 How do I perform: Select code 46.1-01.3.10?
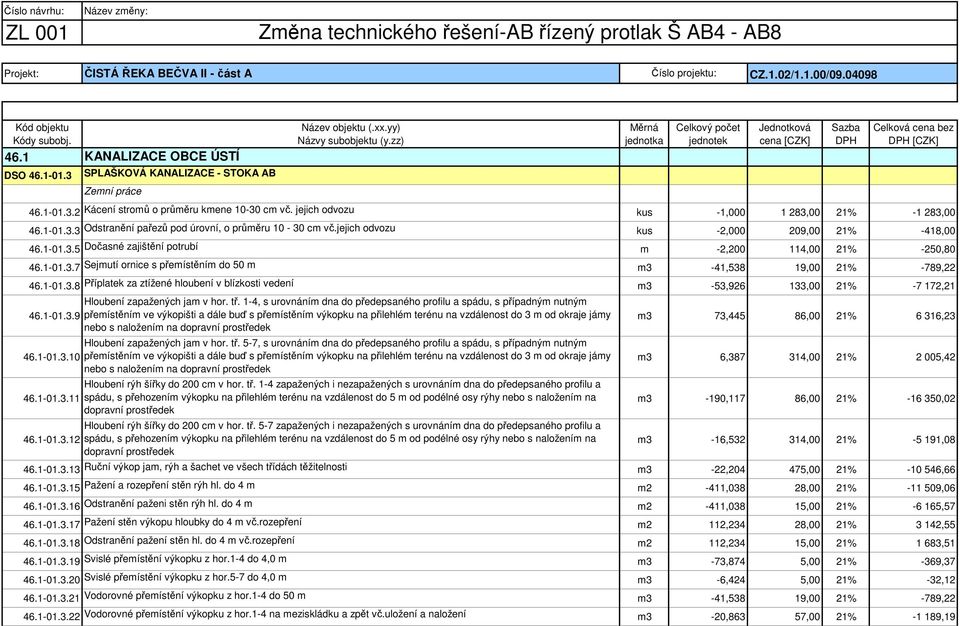[x=52, y=357]
